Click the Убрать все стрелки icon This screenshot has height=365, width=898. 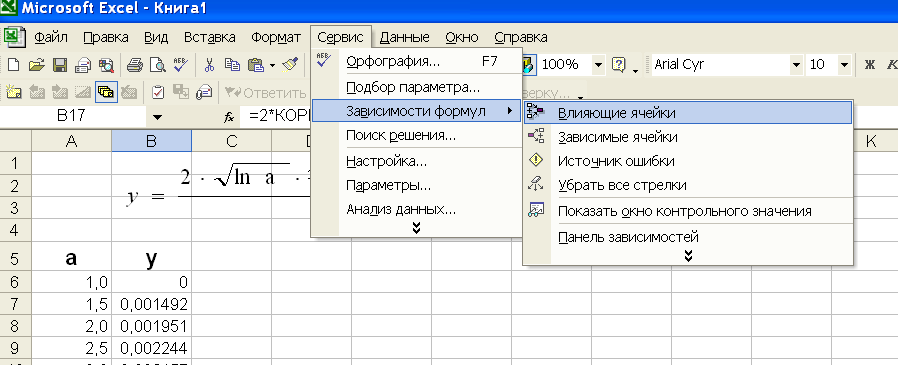[x=536, y=185]
